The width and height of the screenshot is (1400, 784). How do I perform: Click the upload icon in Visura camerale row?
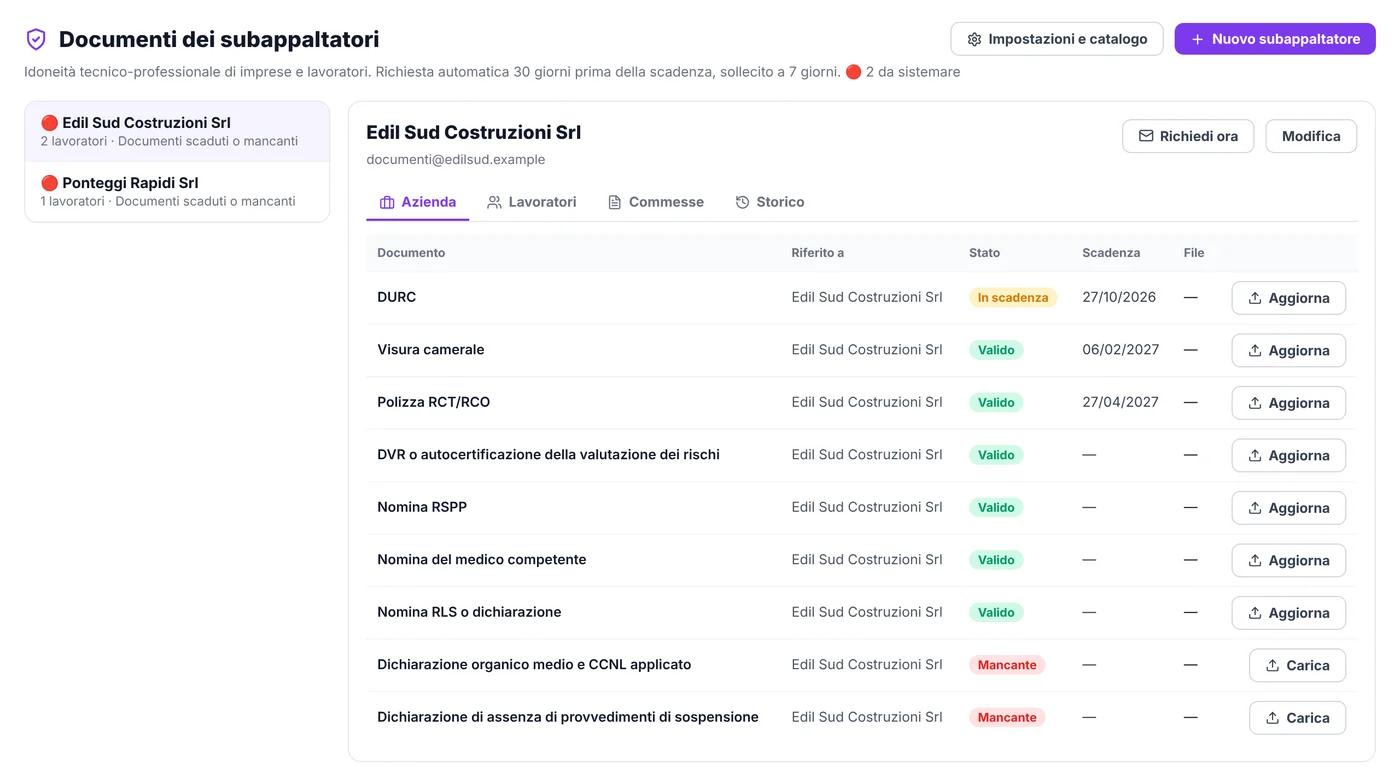[1255, 351]
